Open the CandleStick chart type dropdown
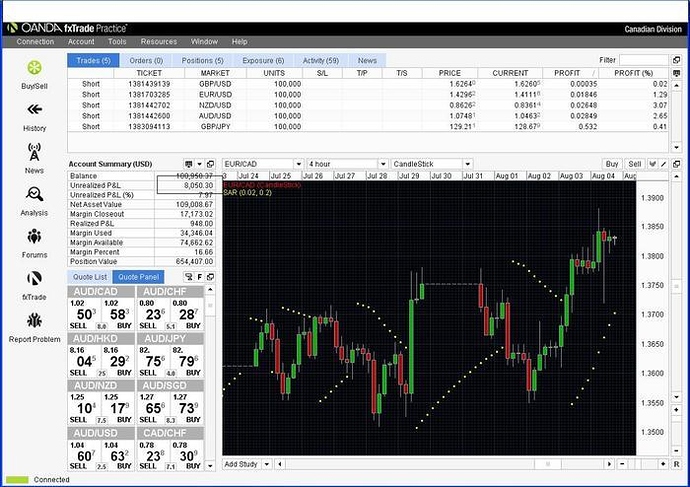Image resolution: width=690 pixels, height=487 pixels. click(x=467, y=164)
